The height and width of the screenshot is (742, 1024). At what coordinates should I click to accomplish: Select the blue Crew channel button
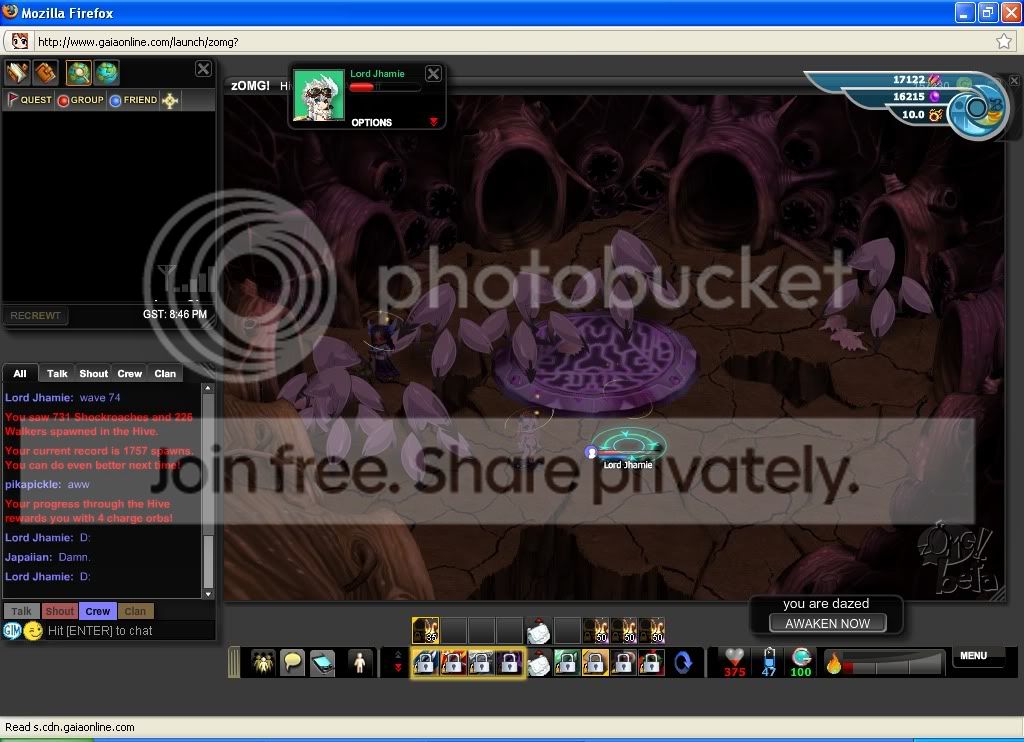(98, 611)
